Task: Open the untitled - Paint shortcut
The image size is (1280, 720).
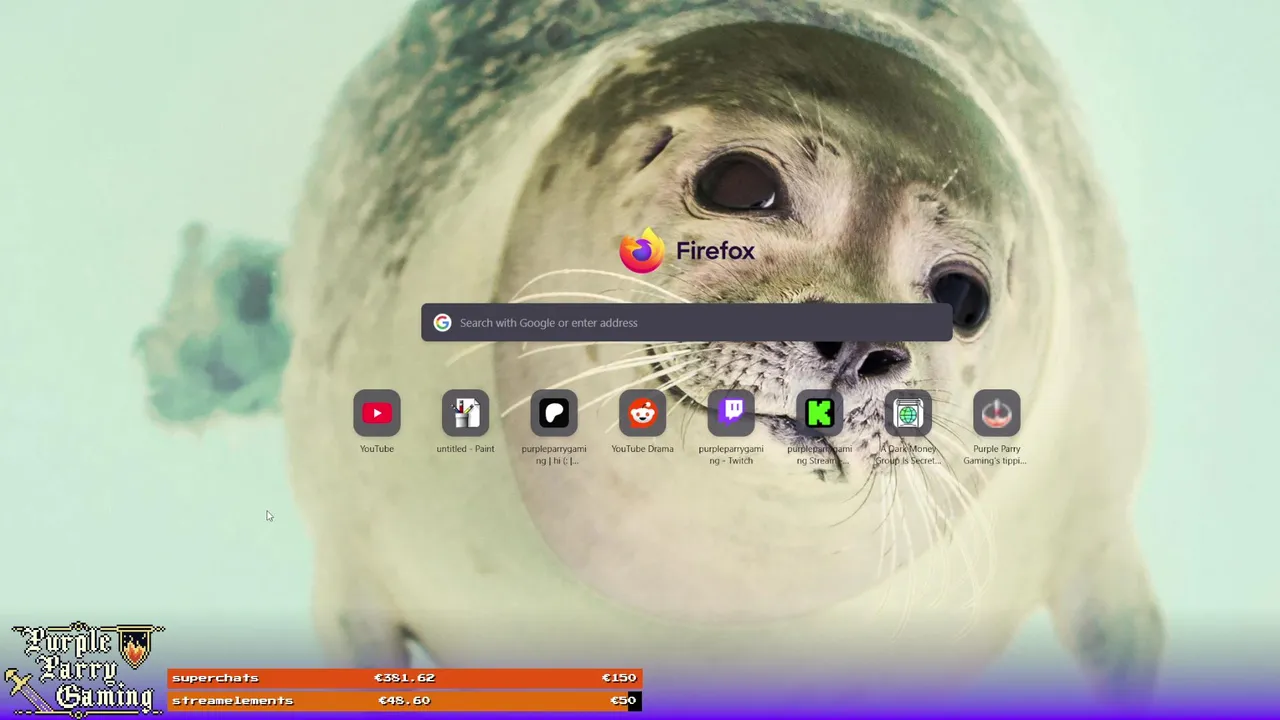Action: [x=465, y=413]
